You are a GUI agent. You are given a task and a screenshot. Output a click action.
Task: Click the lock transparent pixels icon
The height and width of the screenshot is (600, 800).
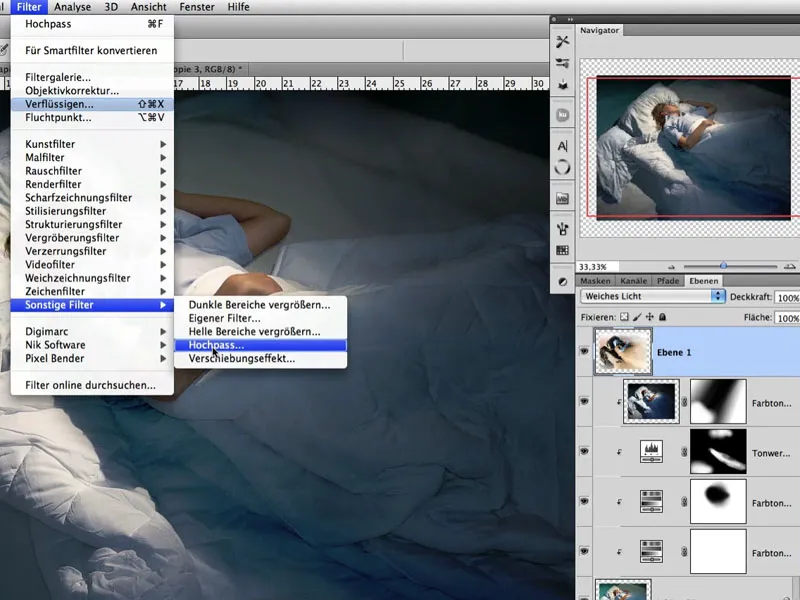point(625,318)
